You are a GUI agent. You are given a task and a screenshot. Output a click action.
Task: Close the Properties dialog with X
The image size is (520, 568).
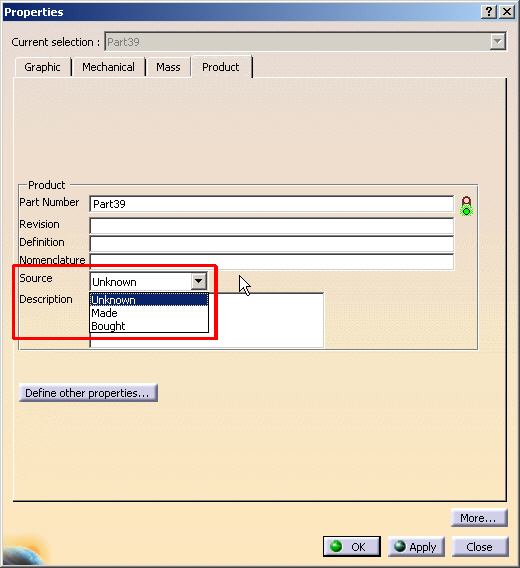pyautogui.click(x=507, y=12)
